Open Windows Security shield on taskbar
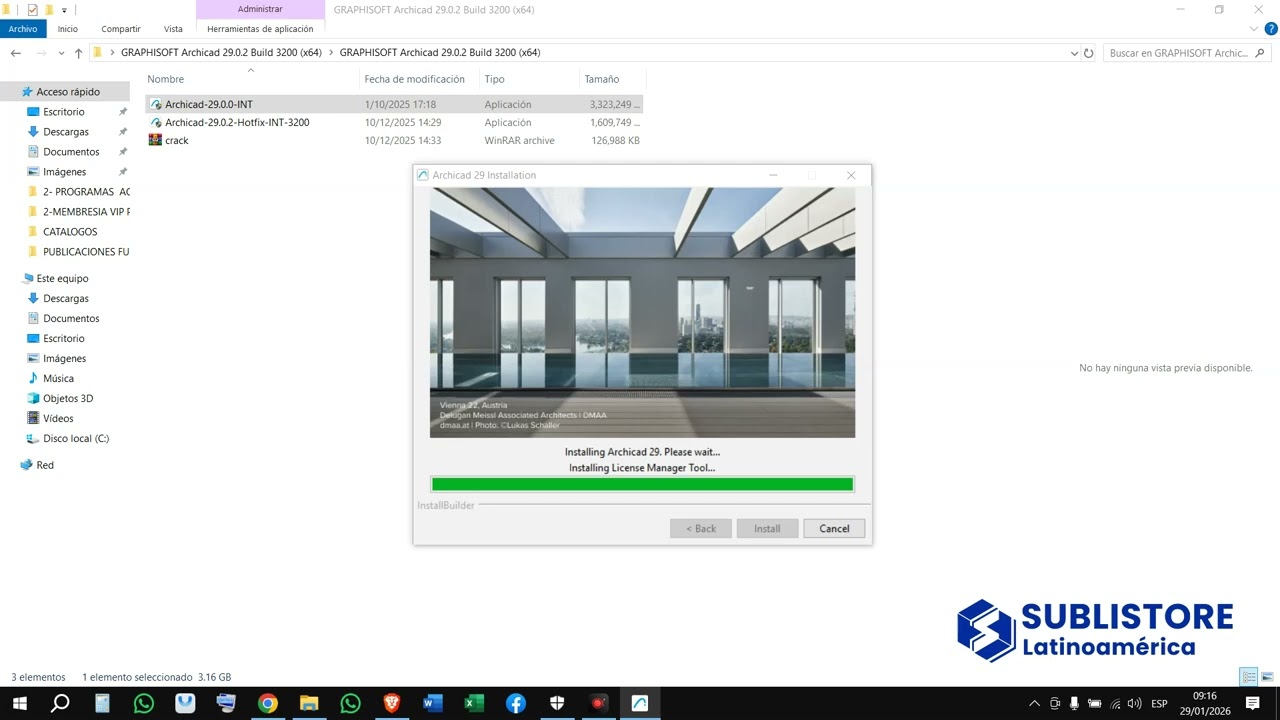The height and width of the screenshot is (720, 1280). pos(557,703)
